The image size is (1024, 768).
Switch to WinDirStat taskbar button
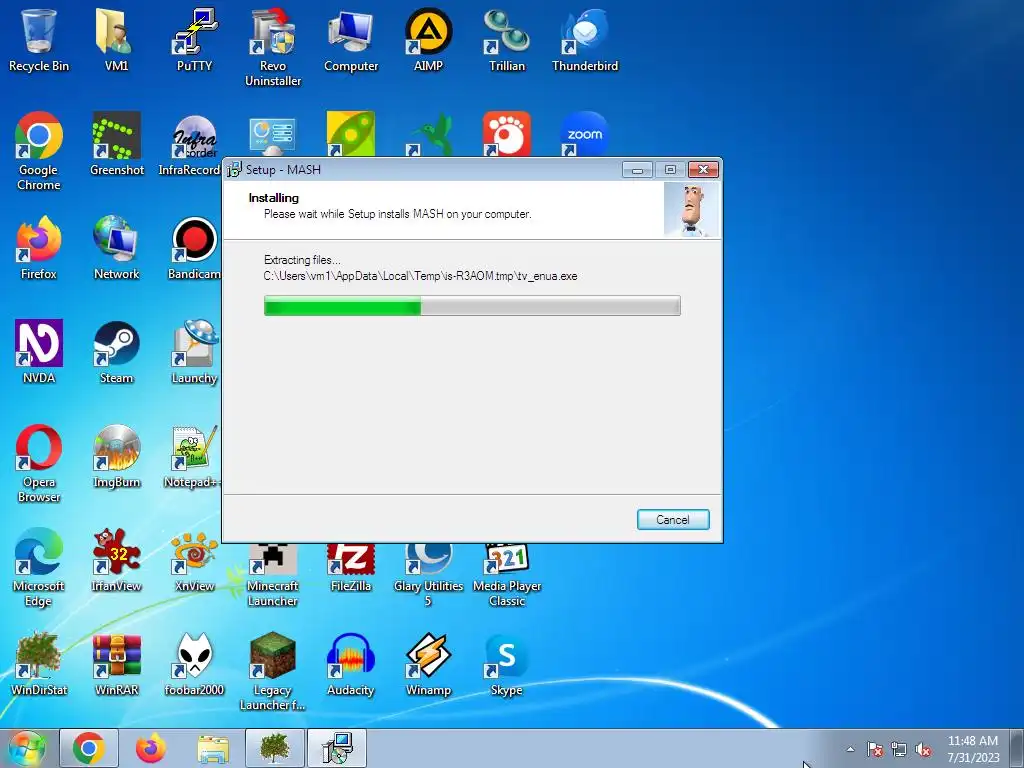pos(275,748)
